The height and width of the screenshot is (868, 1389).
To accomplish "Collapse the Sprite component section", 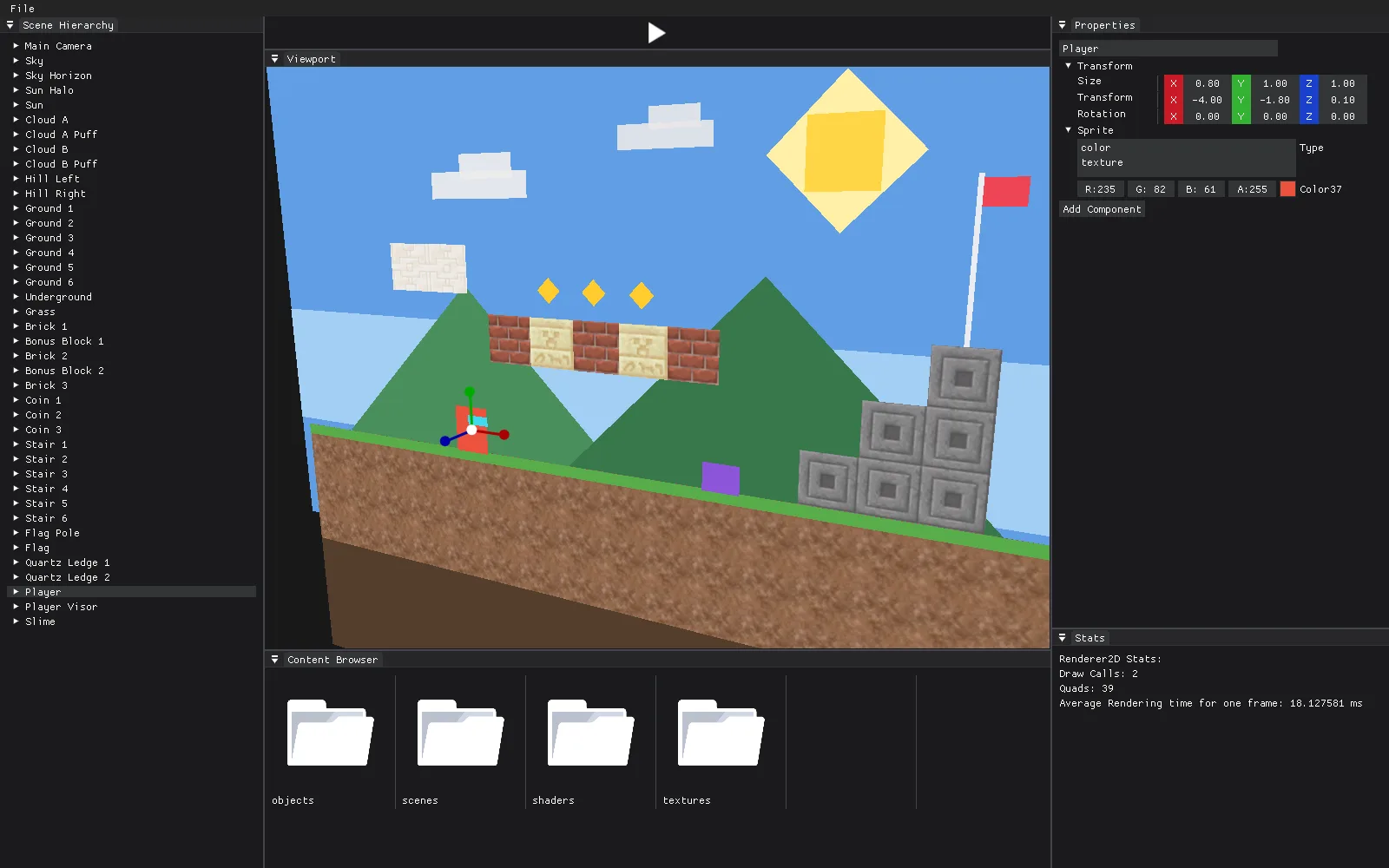I will pos(1069,130).
